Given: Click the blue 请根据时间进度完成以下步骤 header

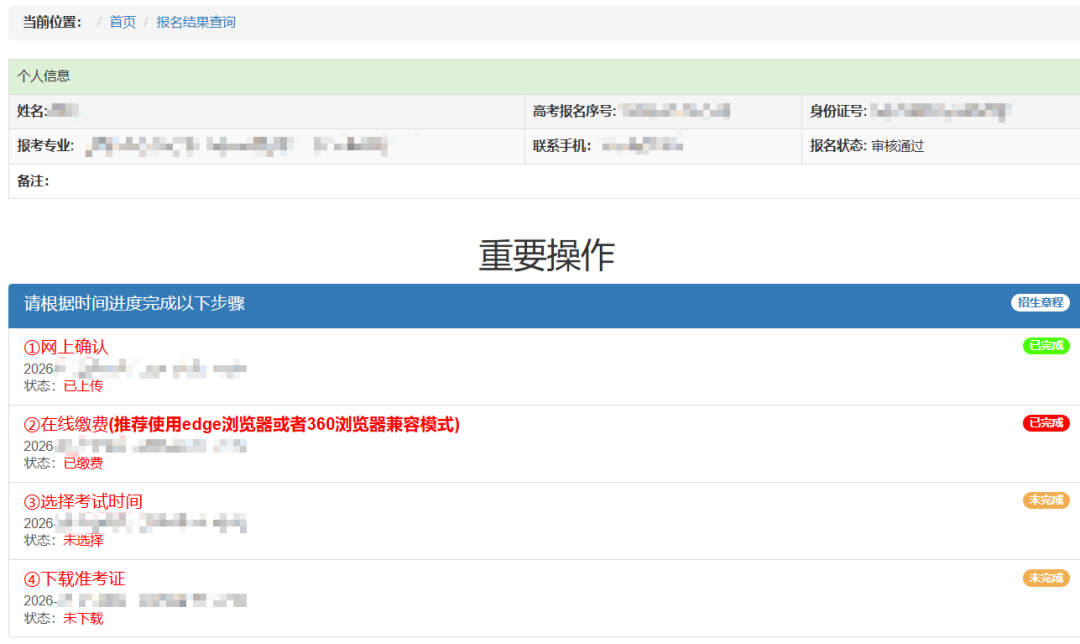Looking at the screenshot, I should pos(135,304).
